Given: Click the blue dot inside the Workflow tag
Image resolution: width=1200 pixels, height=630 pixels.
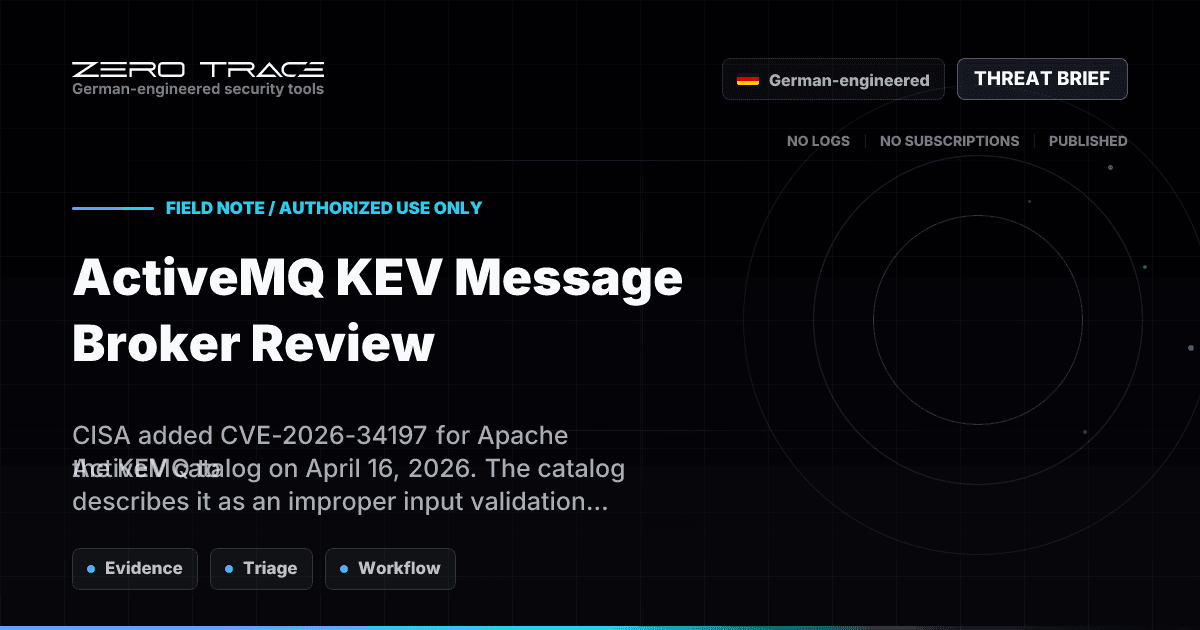Looking at the screenshot, I should [x=345, y=568].
